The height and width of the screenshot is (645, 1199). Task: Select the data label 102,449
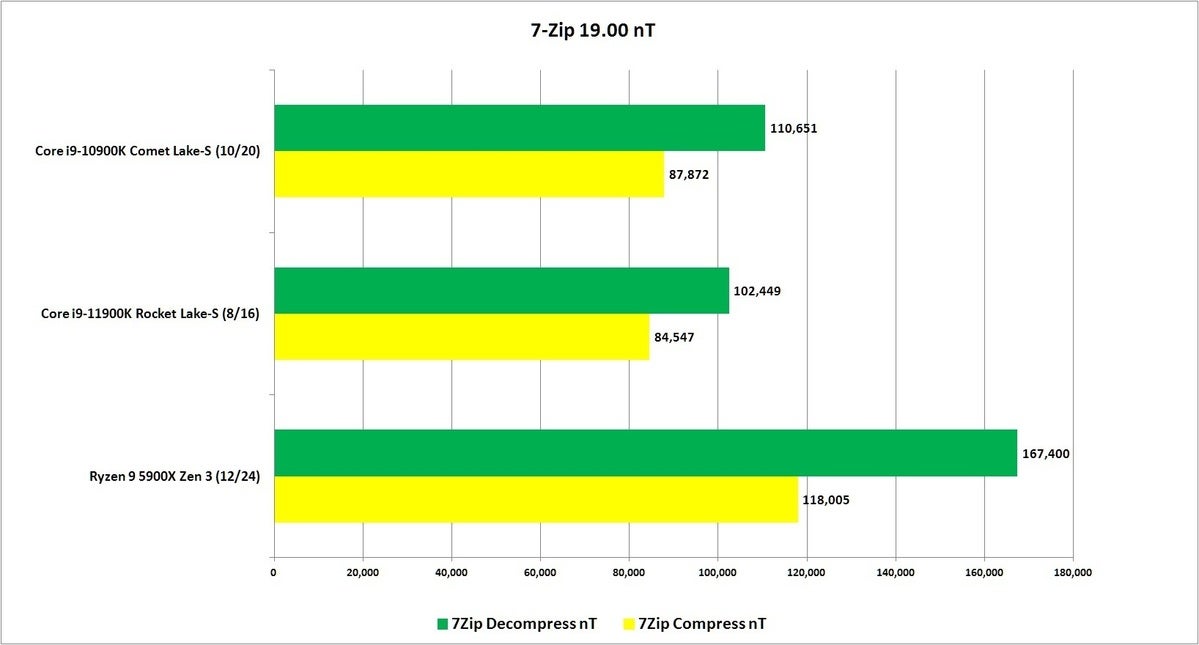[757, 291]
